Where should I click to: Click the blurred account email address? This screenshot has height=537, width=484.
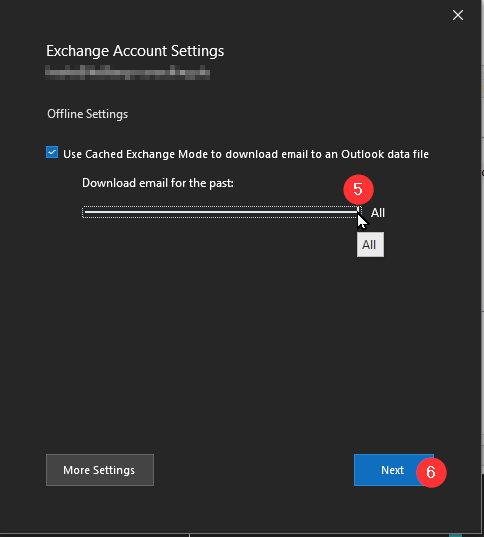click(127, 72)
